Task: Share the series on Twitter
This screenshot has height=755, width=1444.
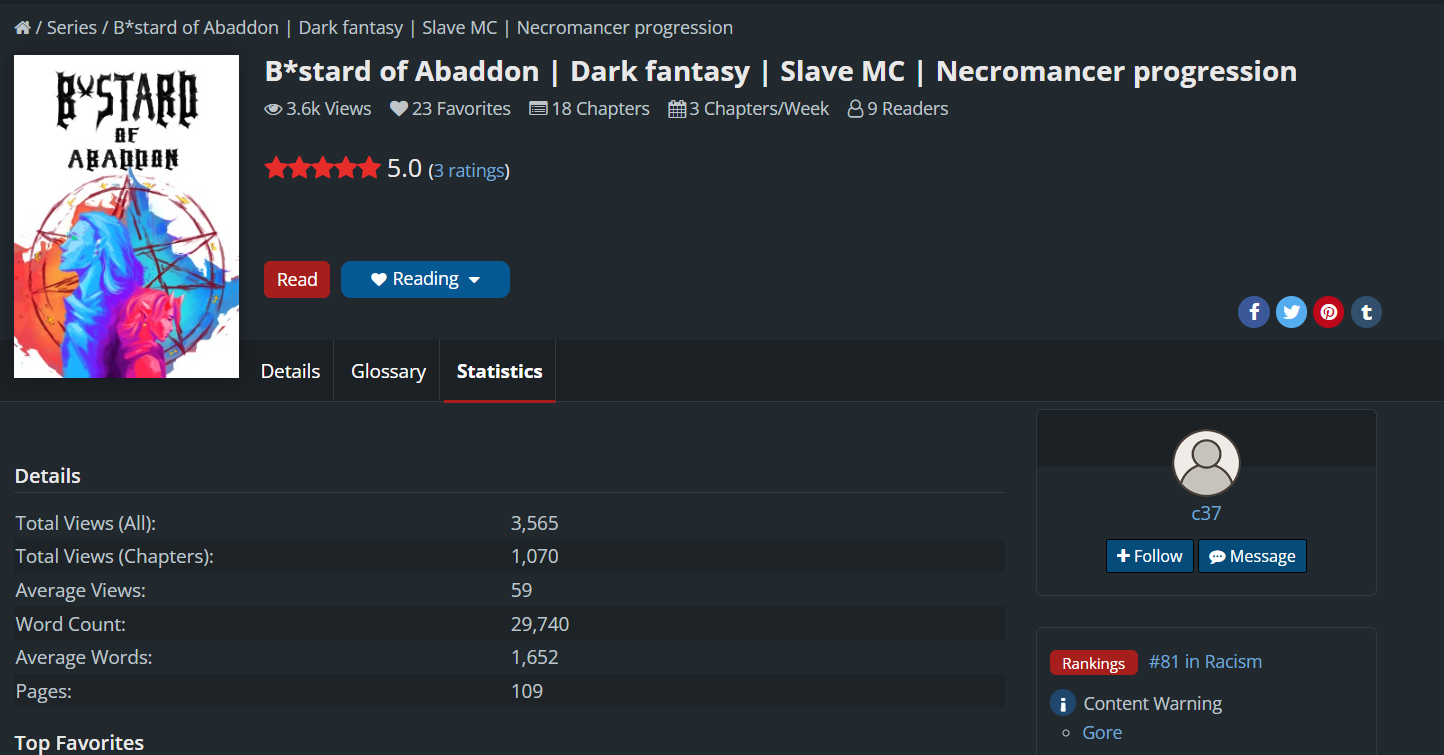Action: [x=1291, y=312]
